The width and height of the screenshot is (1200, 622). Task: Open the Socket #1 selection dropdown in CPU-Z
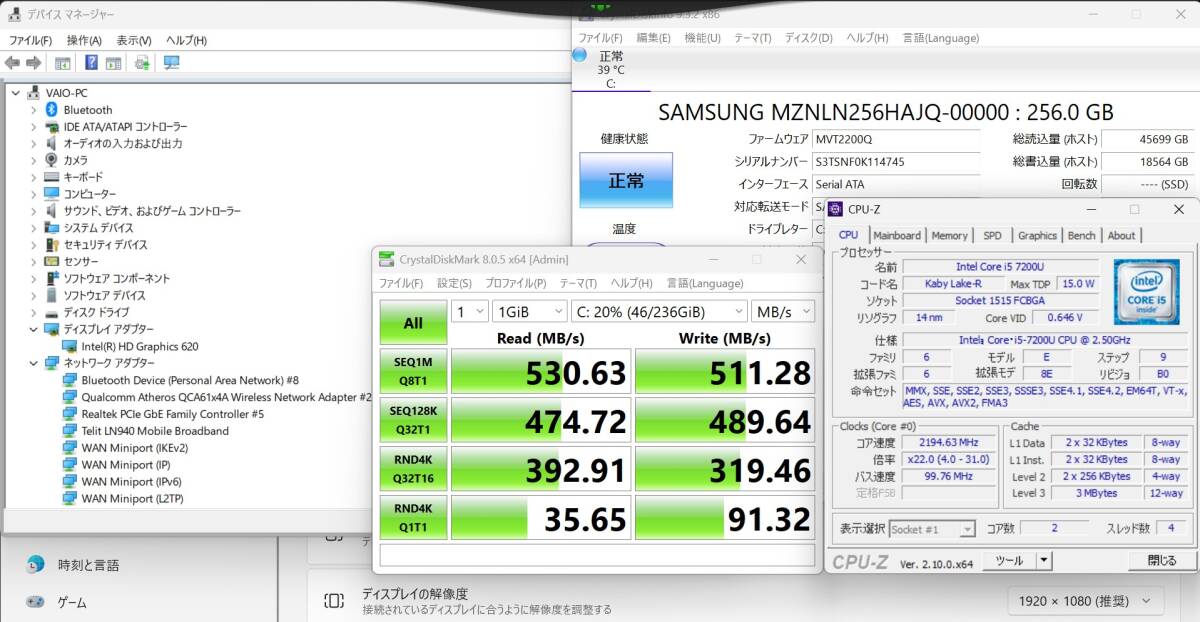click(x=931, y=529)
